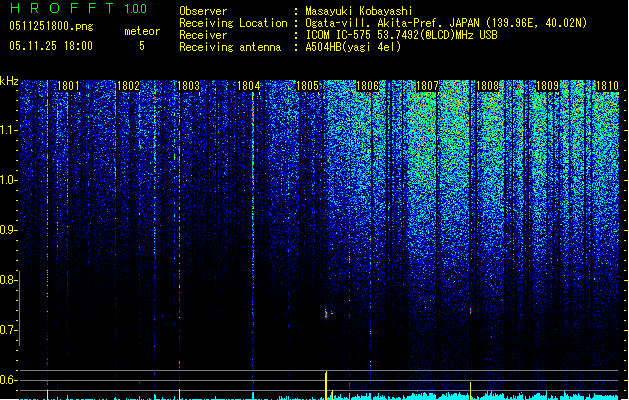Click the 1804 time marker

click(x=248, y=86)
